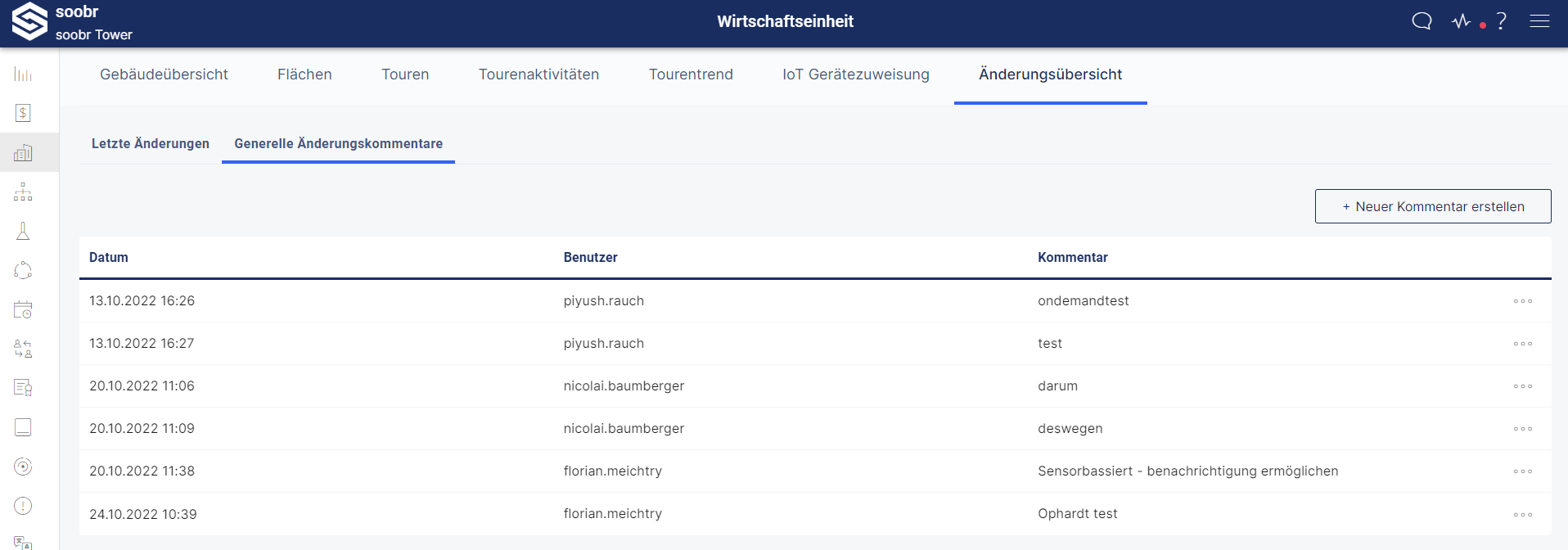
Task: Open three-dot menu for Ophardt test row
Action: pyautogui.click(x=1522, y=515)
